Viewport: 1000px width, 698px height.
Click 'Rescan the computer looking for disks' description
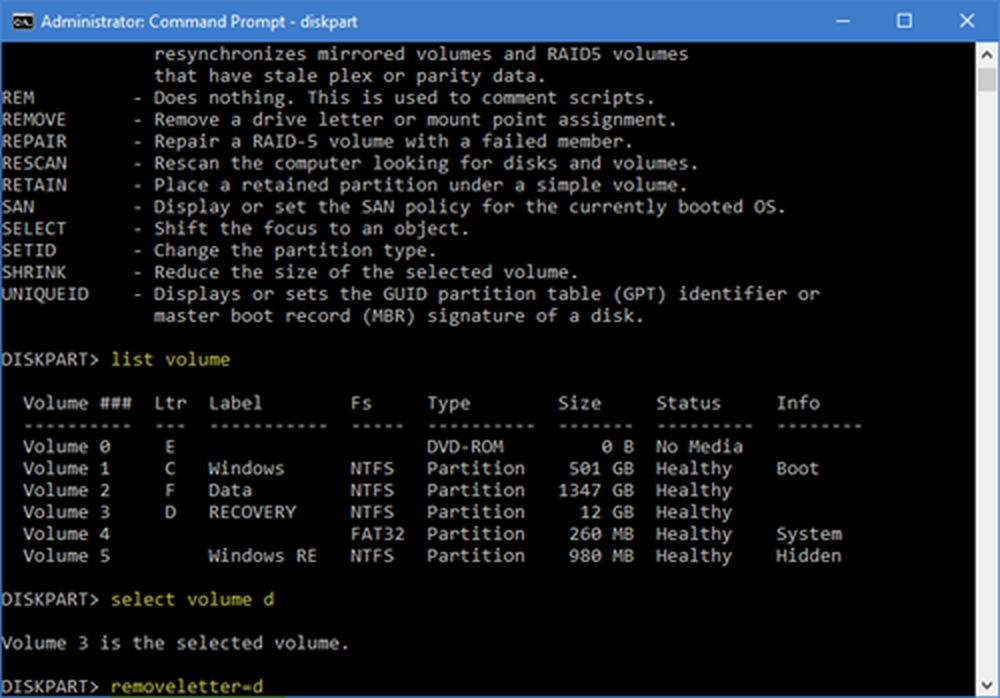[x=426, y=163]
